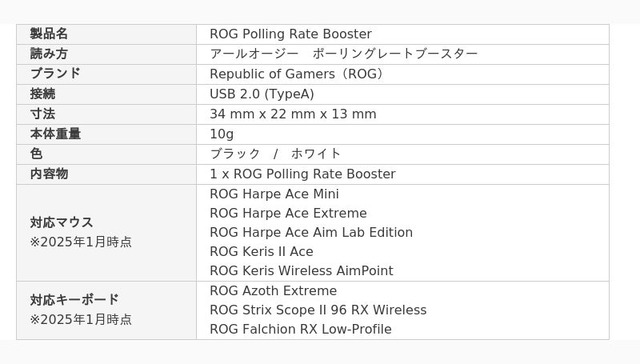Click ROG Harpe Ace Mini entry

[x=274, y=194]
